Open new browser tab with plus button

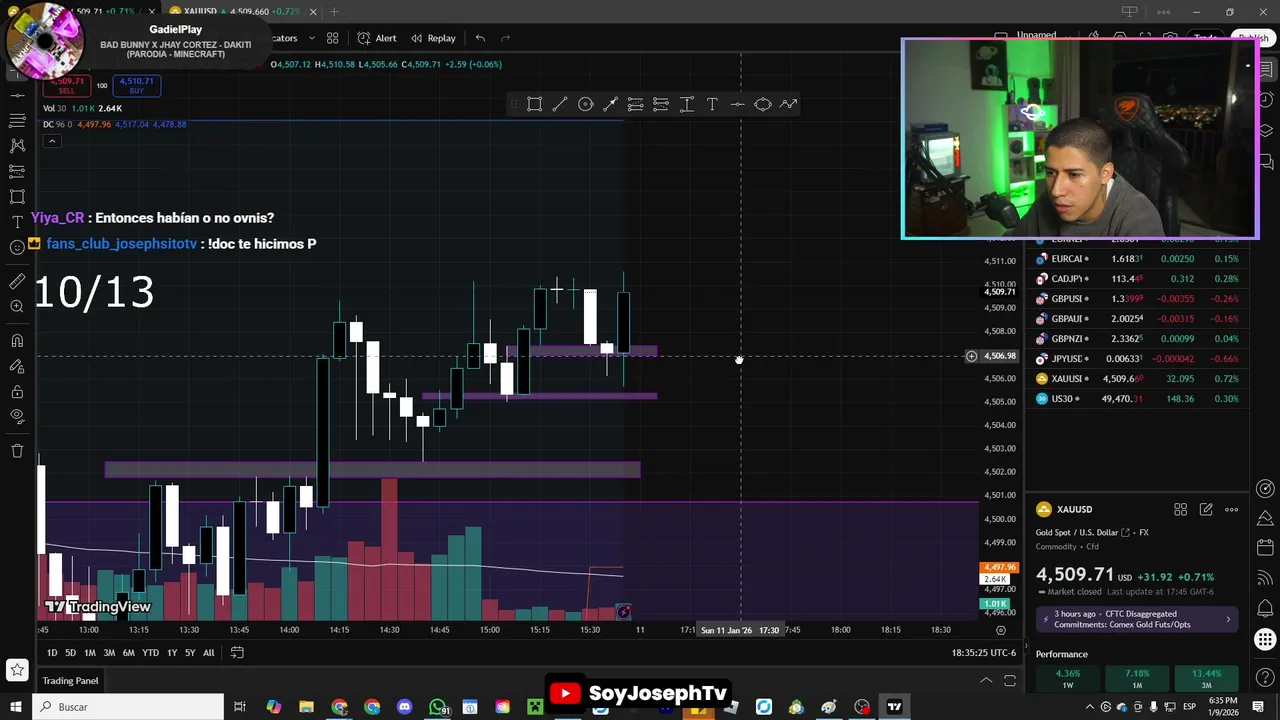coord(334,12)
